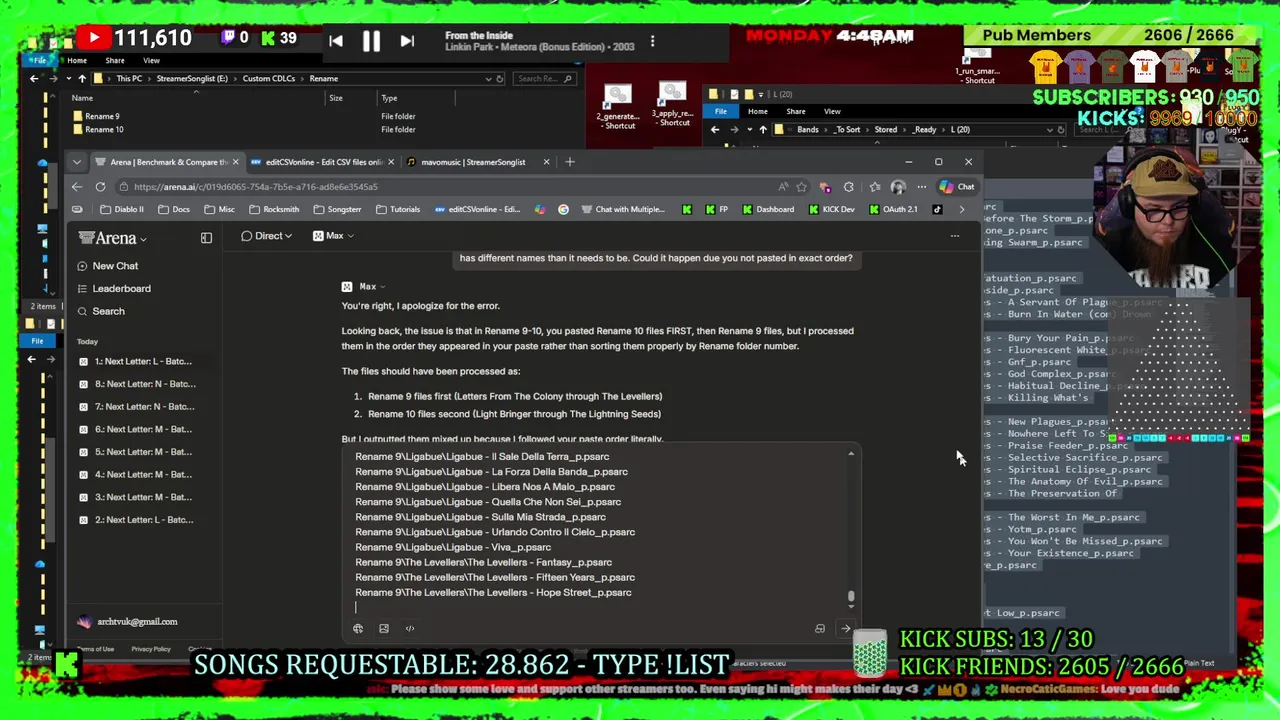This screenshot has width=1280, height=720.
Task: Show more bookmarks chevron
Action: [962, 210]
